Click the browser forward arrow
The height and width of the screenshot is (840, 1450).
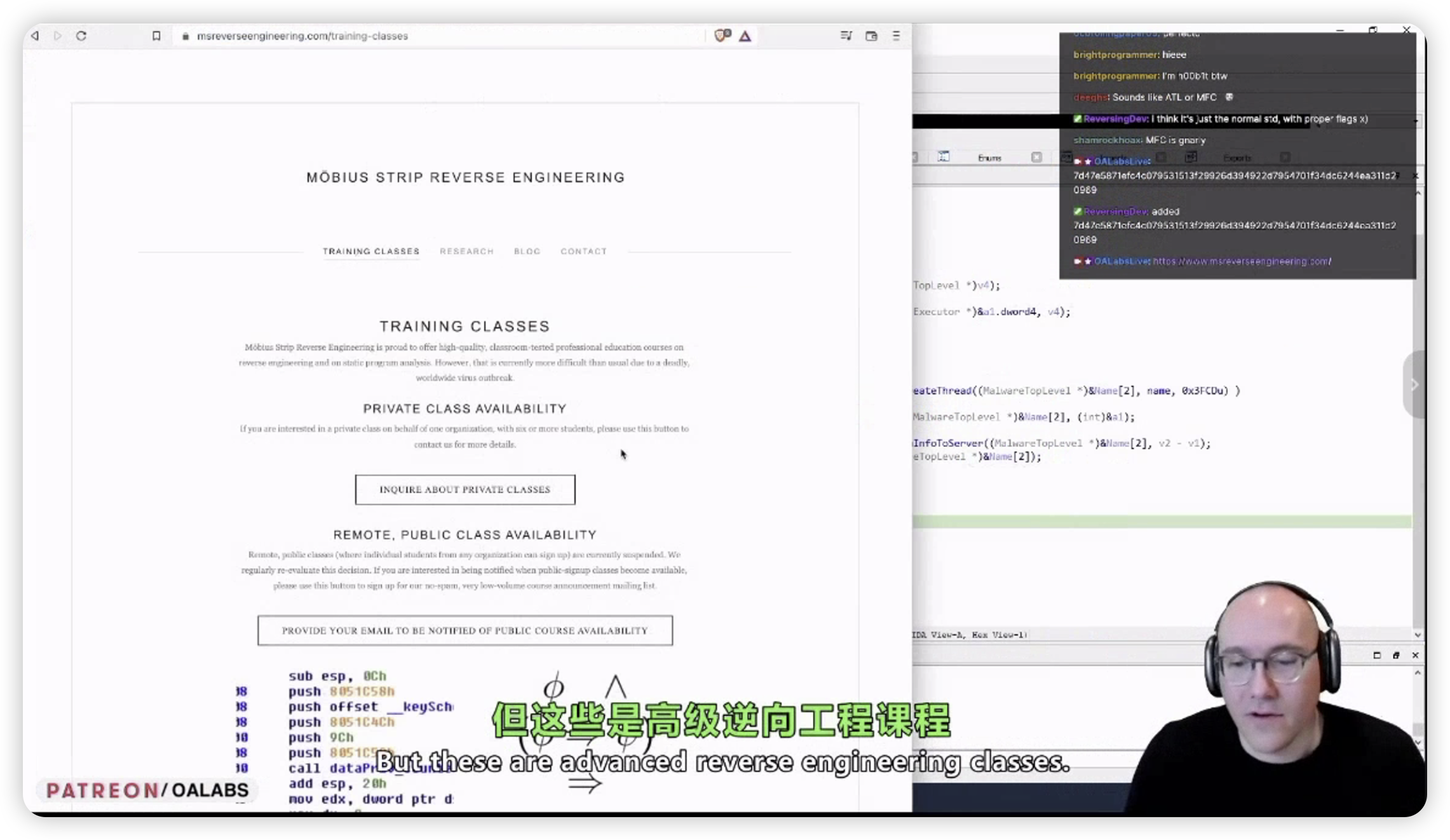point(58,36)
